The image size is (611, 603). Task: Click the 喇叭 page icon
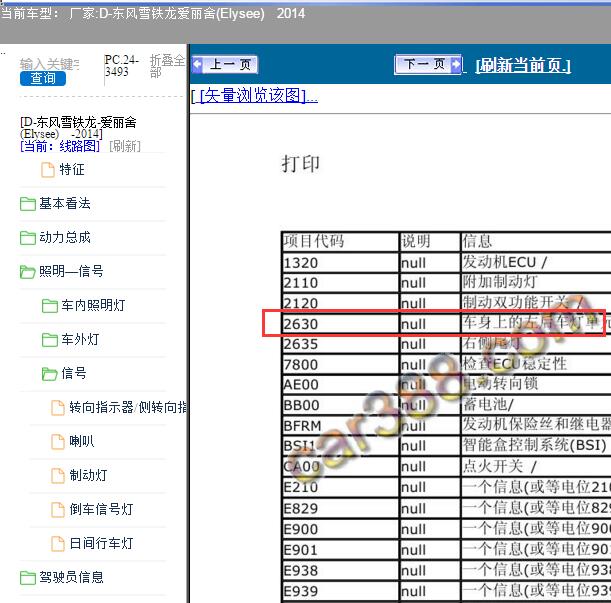tap(58, 442)
